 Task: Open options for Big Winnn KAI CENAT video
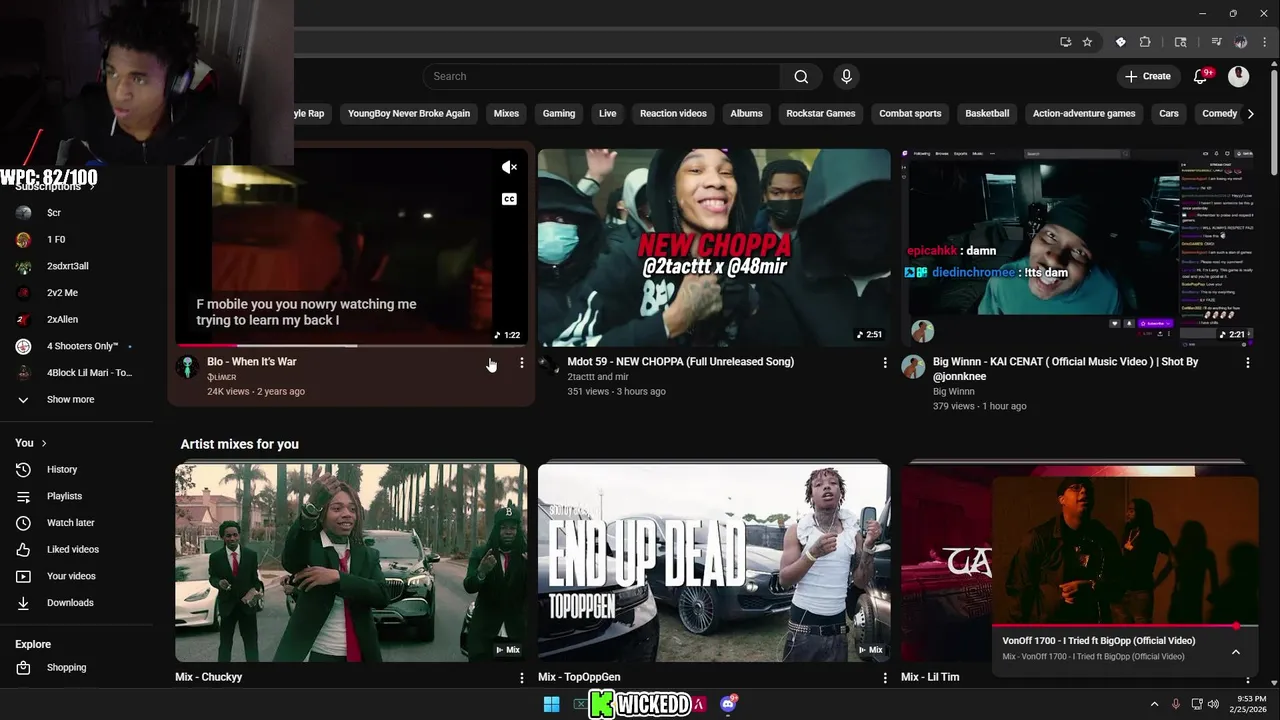coord(1247,363)
